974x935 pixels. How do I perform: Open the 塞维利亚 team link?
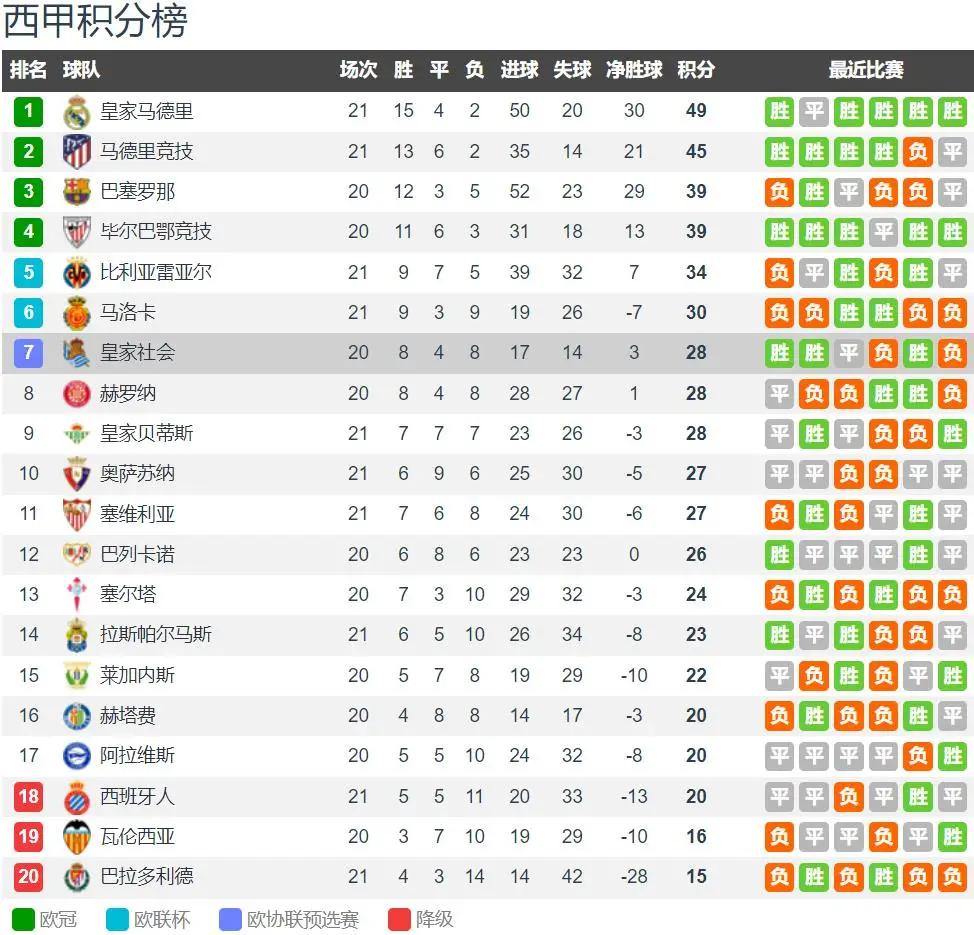pos(138,514)
